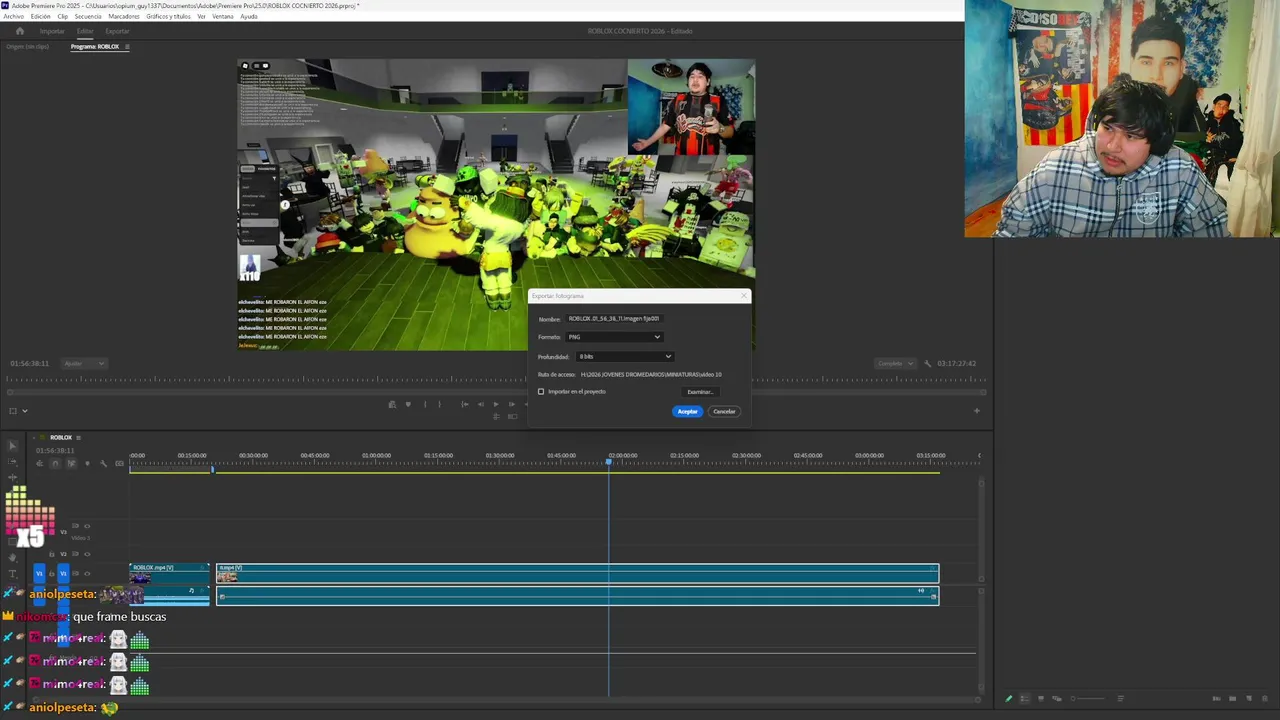Open the Edición menu
Viewport: 1280px width, 720px height.
point(41,16)
